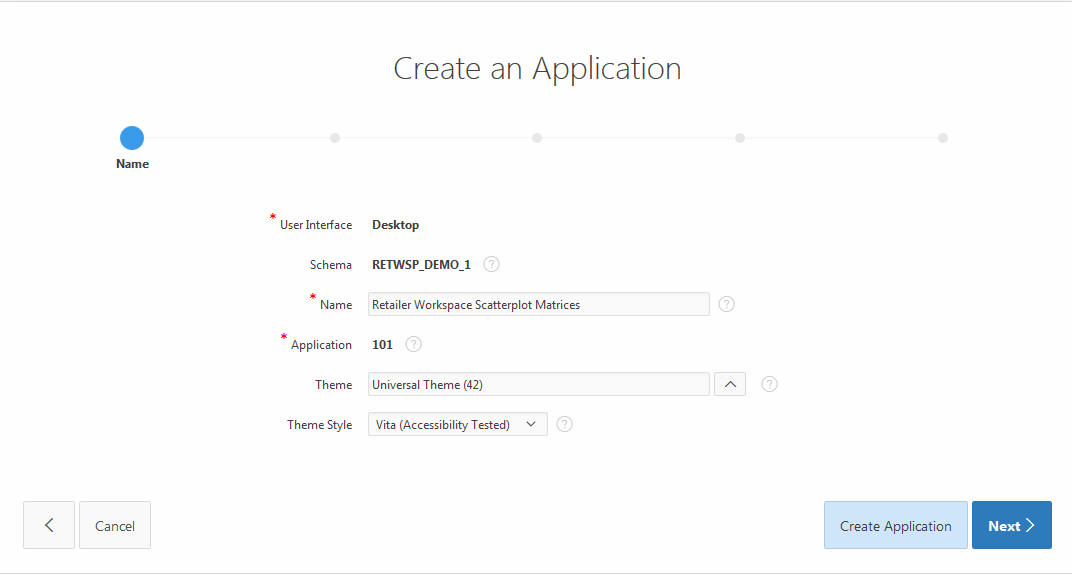Open help for Application ID 101

click(413, 344)
